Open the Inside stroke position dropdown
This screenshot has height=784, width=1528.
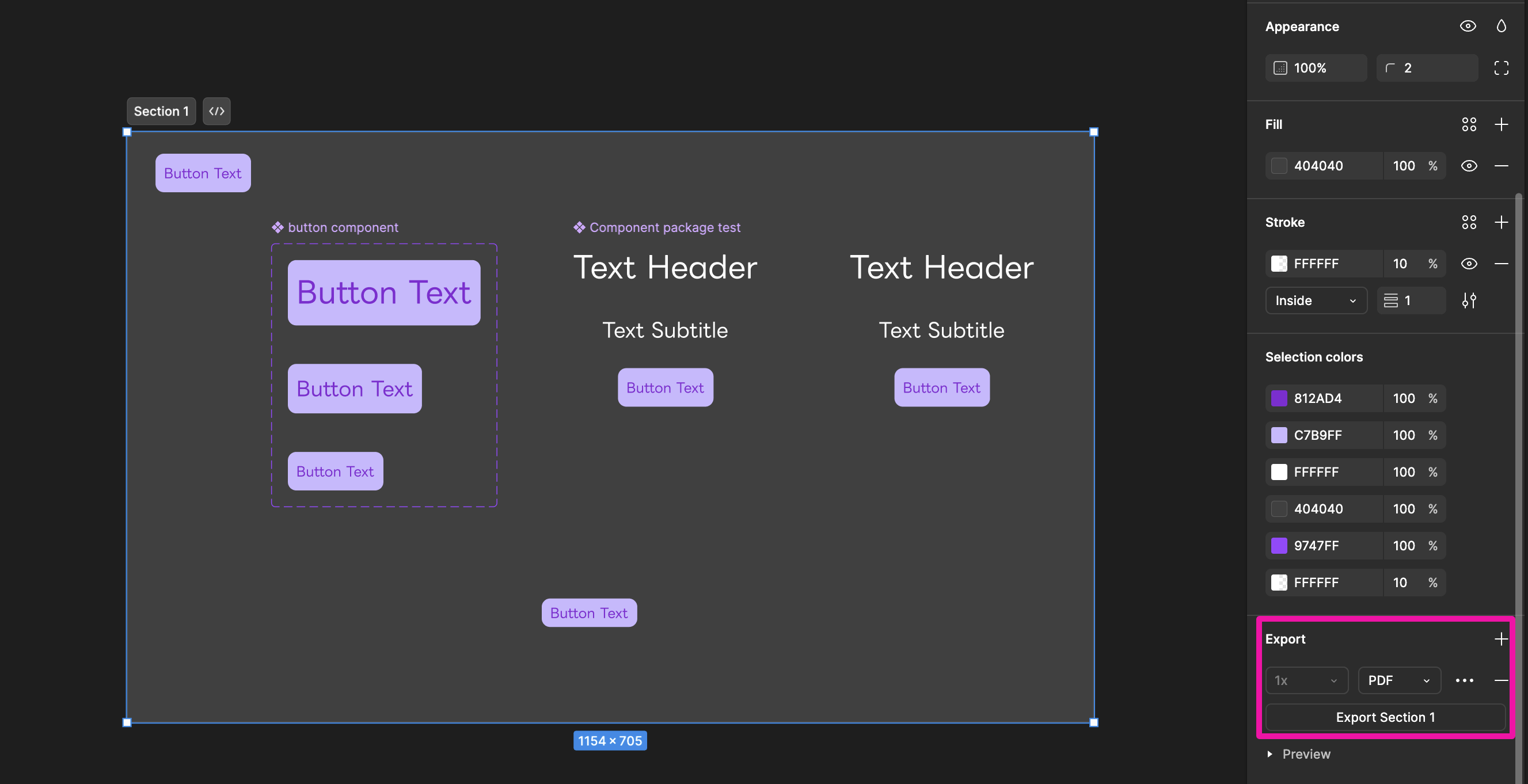click(x=1315, y=300)
